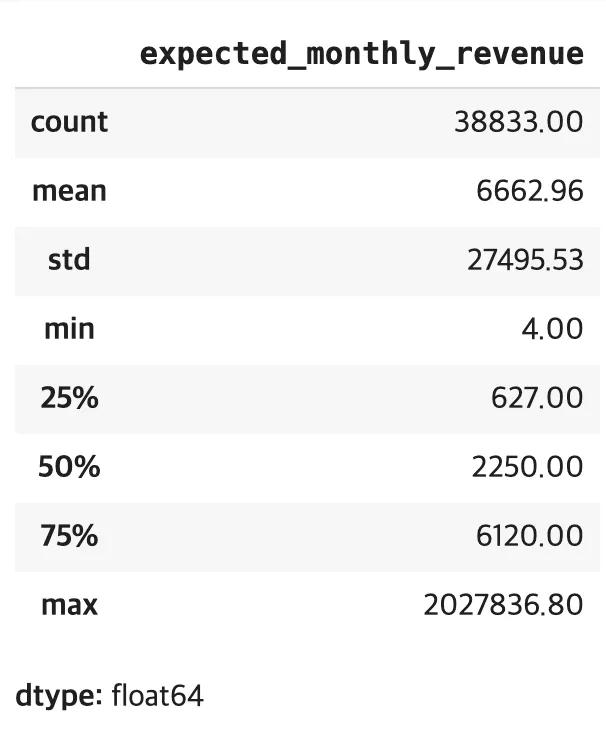Select the 25% row label
606x740 pixels.
pos(69,398)
